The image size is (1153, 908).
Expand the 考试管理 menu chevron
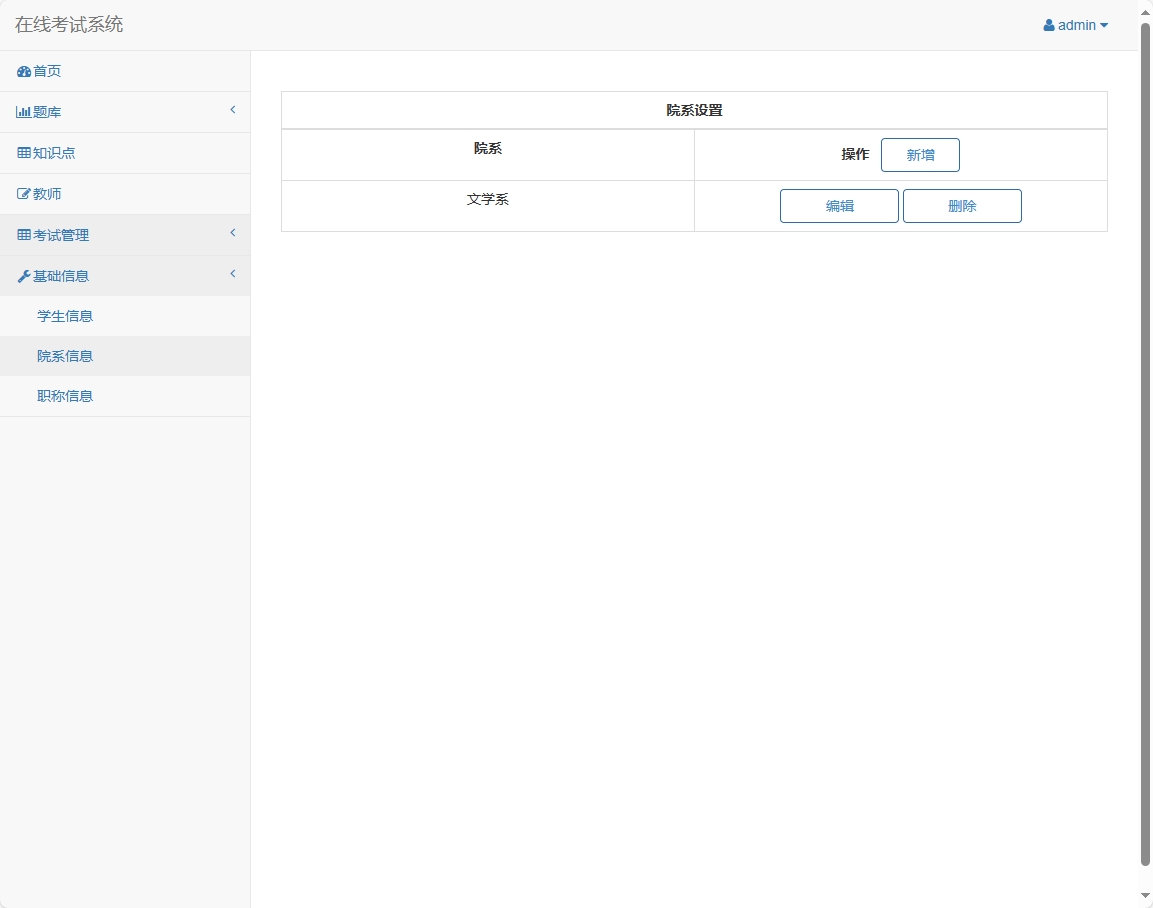(232, 233)
